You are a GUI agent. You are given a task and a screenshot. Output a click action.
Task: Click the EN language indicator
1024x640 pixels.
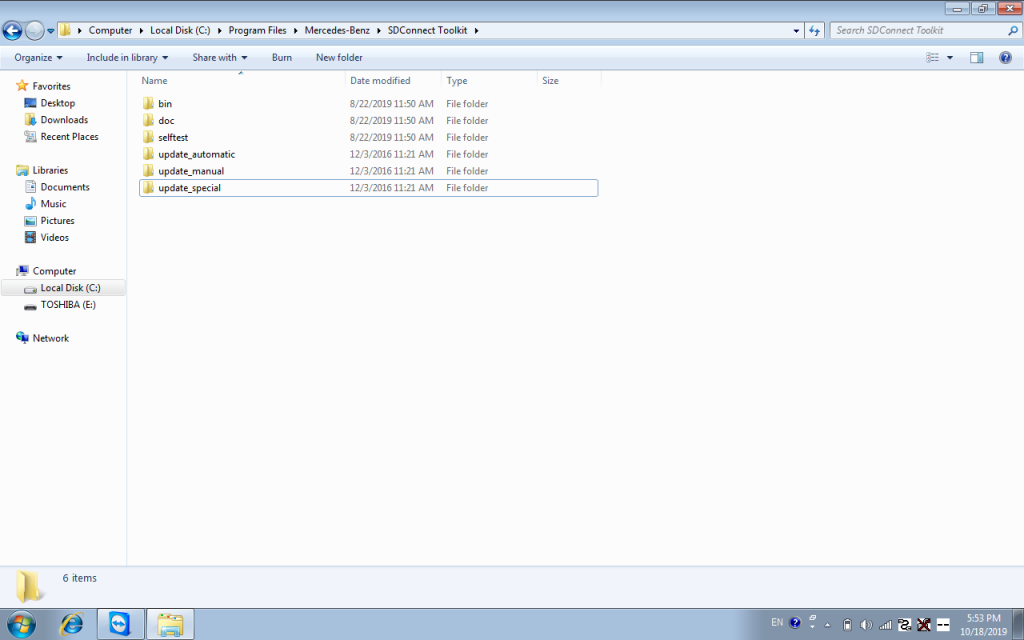click(x=777, y=622)
